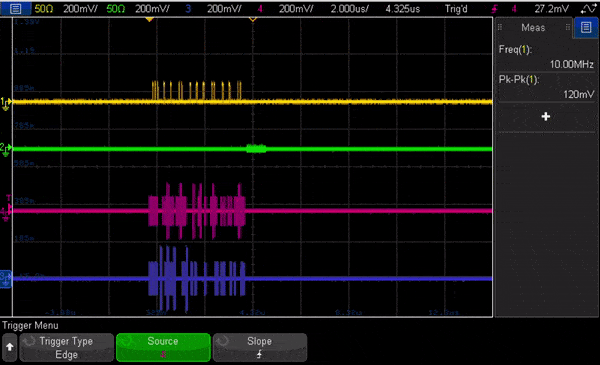This screenshot has width=600, height=365.
Task: Click the channel 4 ground marker
Action: click(5, 213)
